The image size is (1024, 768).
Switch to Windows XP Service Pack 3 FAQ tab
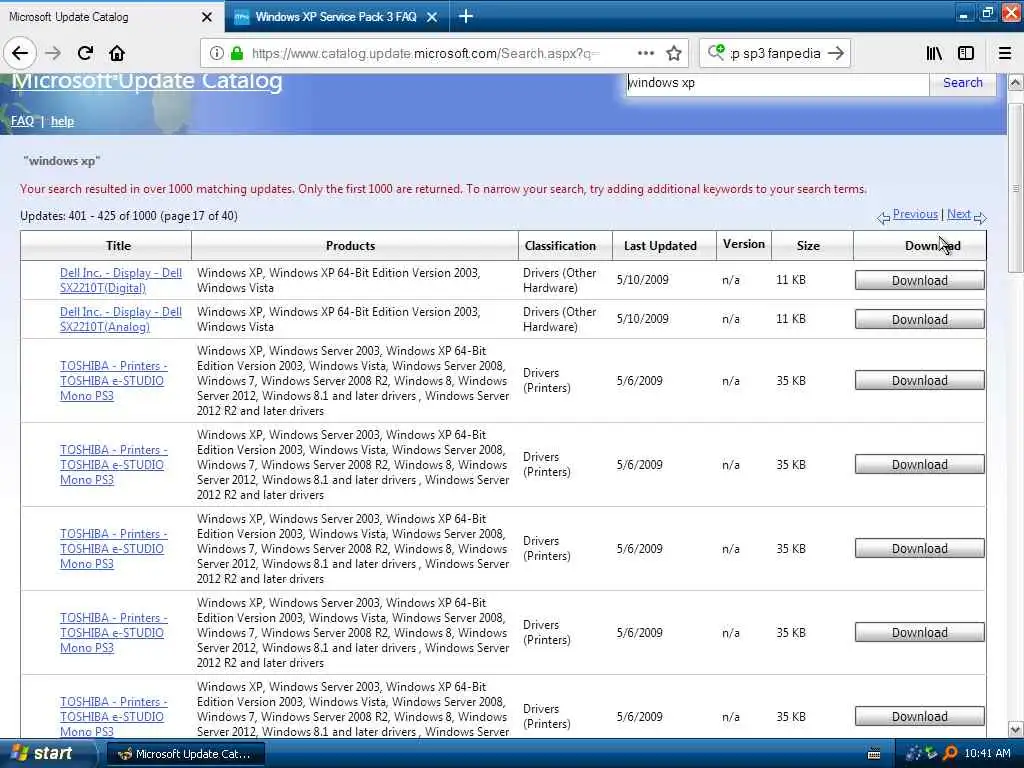pos(336,17)
